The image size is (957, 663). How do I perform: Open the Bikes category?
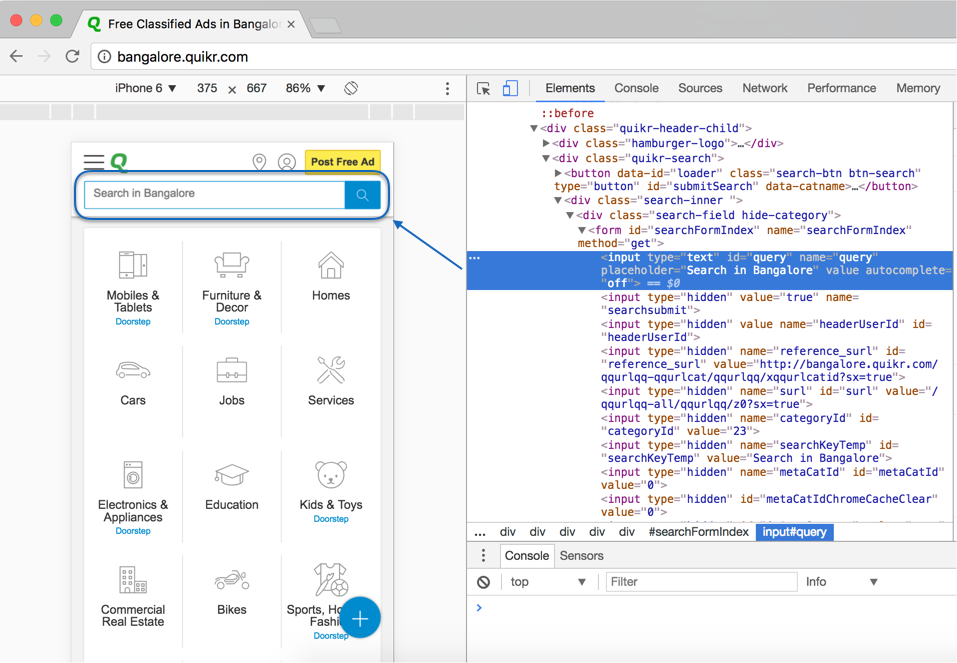pos(232,592)
